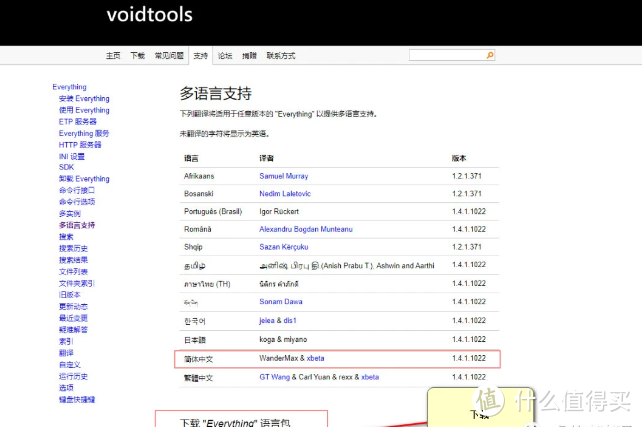Screen dimensions: 642x427
Task: Click xbeta link in 简体中文 row
Action: (x=315, y=358)
